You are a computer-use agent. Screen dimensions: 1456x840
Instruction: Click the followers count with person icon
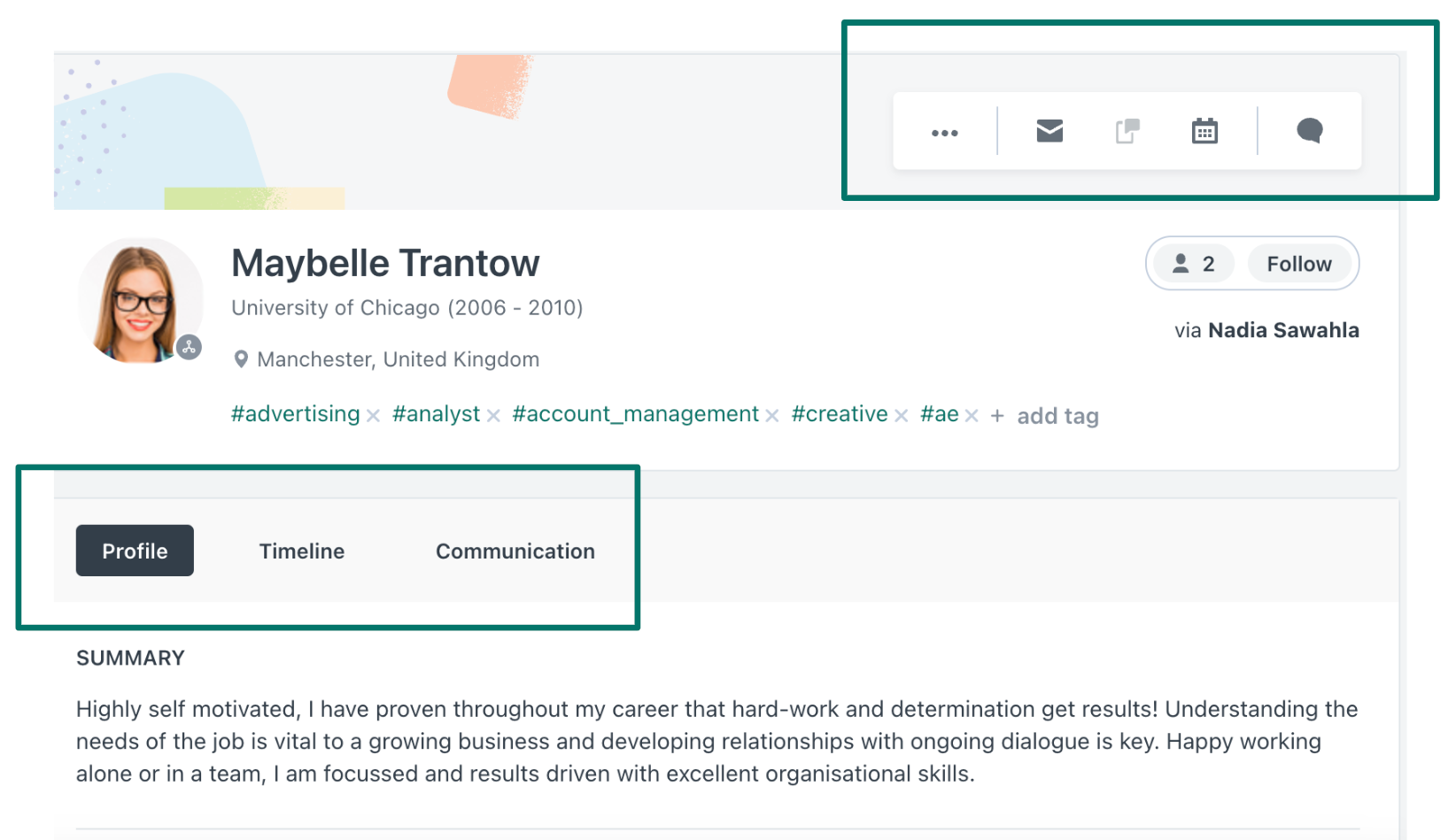pyautogui.click(x=1194, y=264)
